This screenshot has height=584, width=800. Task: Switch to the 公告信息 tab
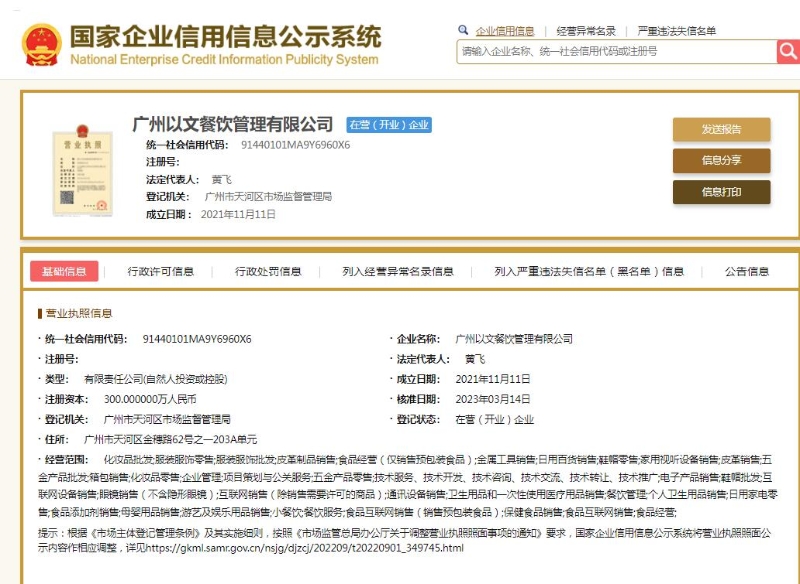tap(747, 271)
